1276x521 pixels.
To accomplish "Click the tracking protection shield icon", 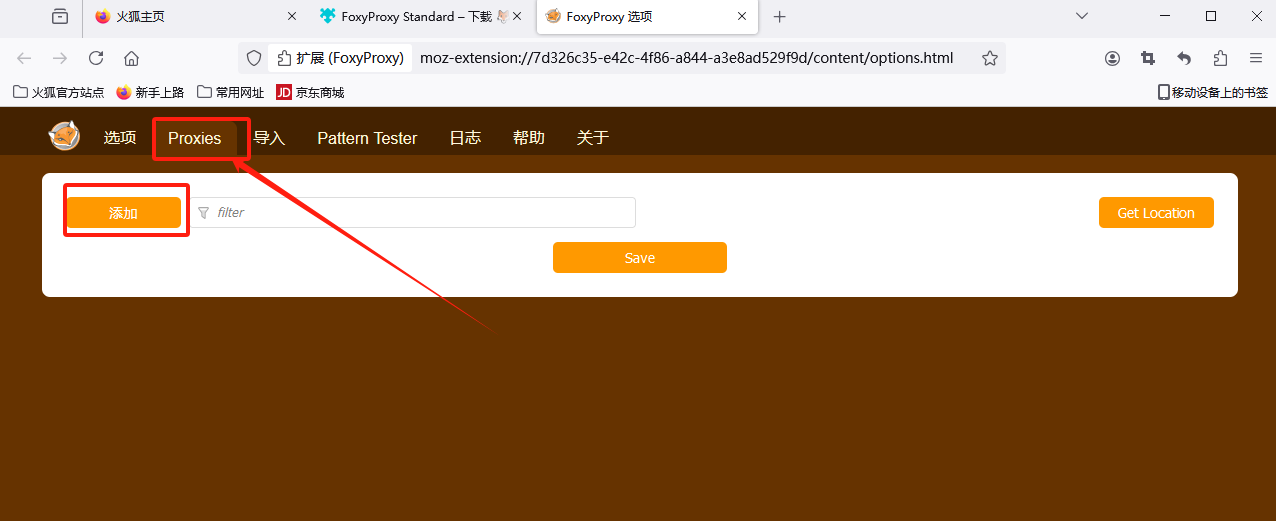I will click(254, 58).
